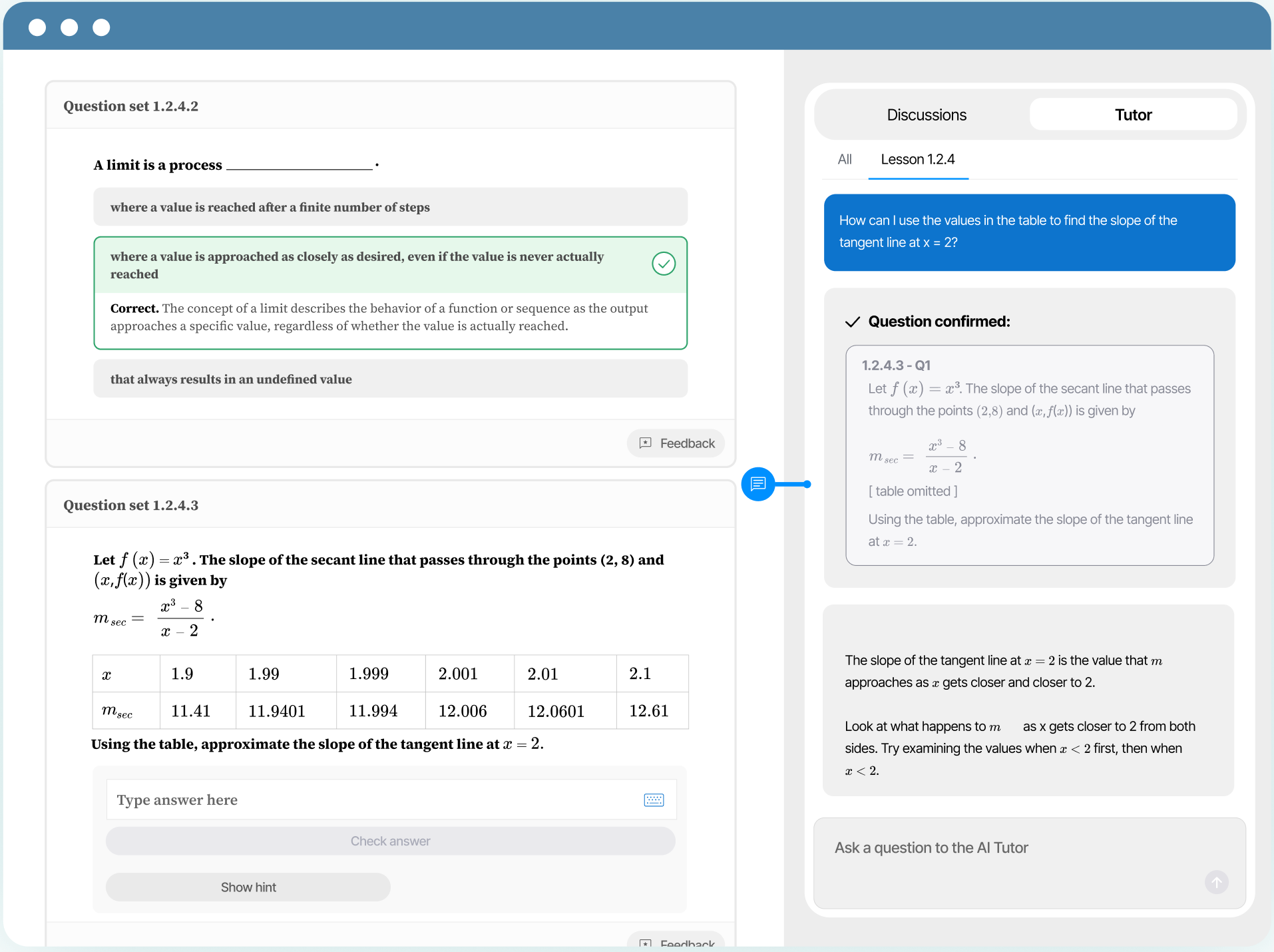The height and width of the screenshot is (952, 1274).
Task: Click the Question confirmed checkmark icon
Action: (x=852, y=322)
